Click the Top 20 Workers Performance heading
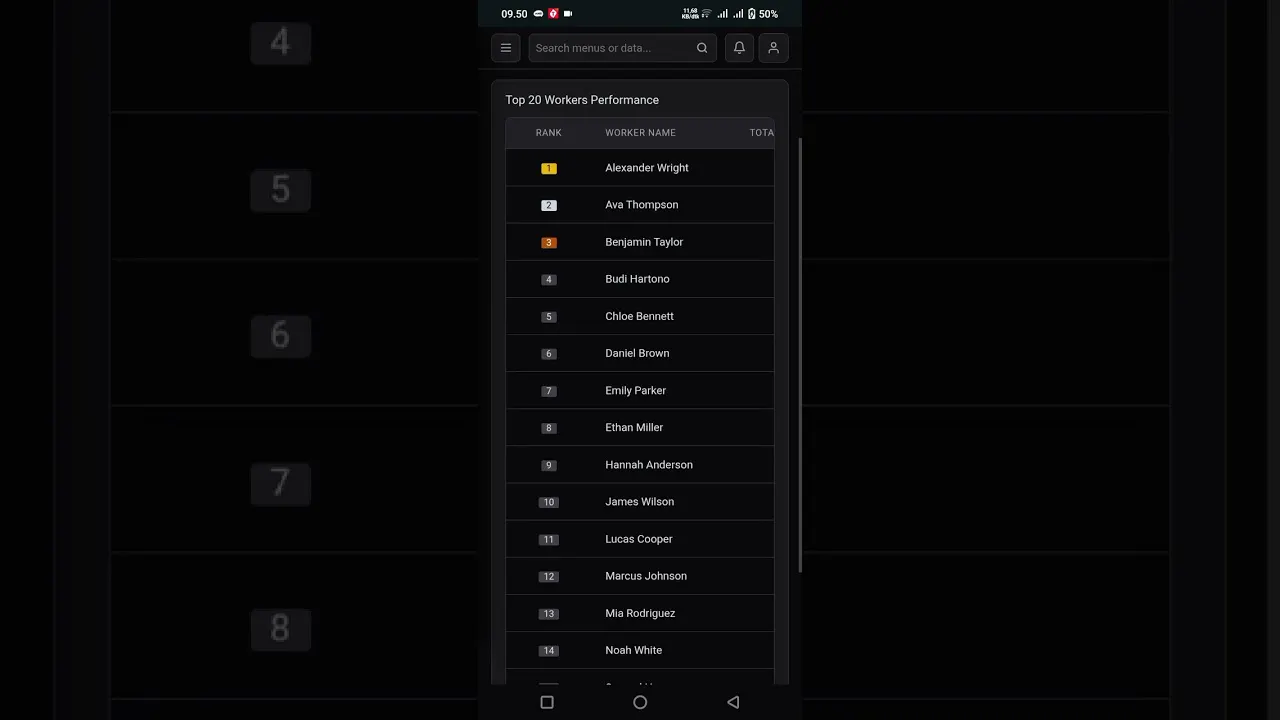 (582, 100)
